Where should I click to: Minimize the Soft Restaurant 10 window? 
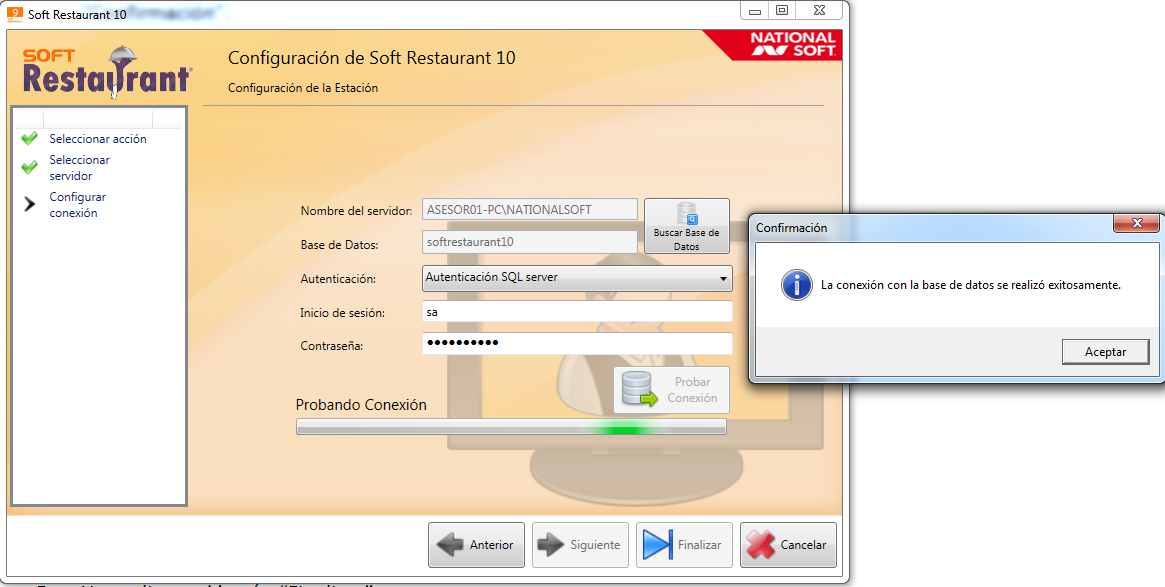755,10
